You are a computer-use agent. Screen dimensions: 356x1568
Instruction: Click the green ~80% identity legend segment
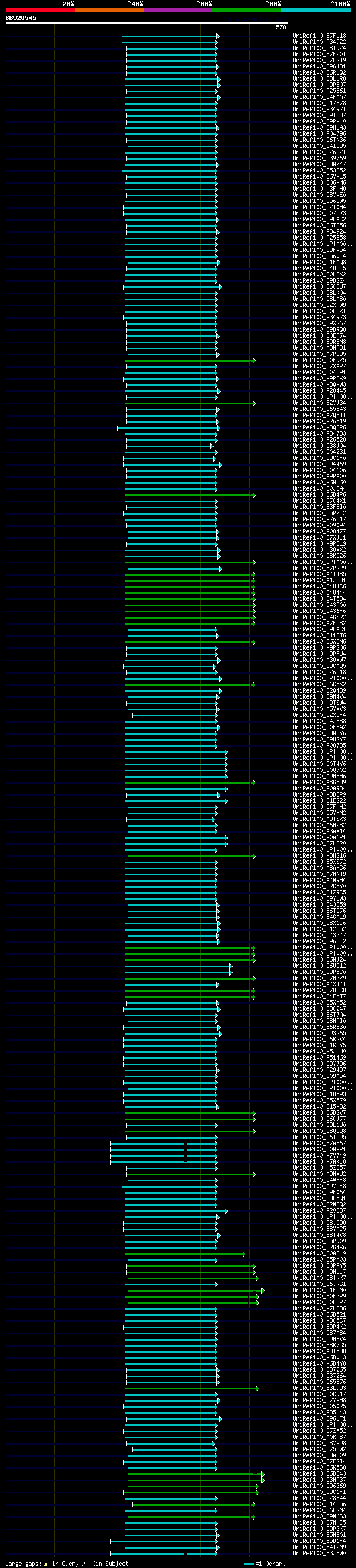[247, 10]
